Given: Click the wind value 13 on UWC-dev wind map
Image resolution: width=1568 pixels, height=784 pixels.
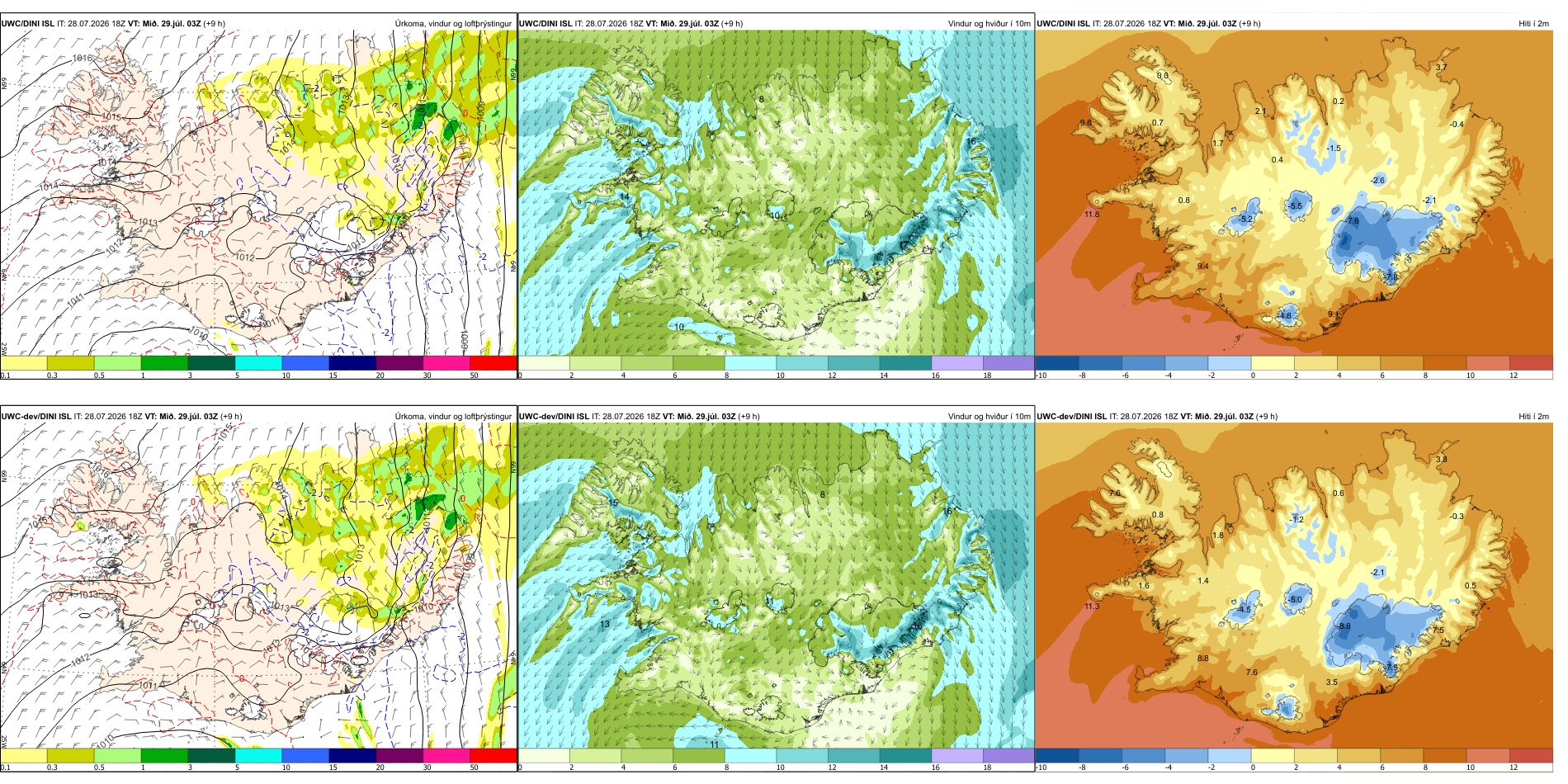Looking at the screenshot, I should point(605,625).
